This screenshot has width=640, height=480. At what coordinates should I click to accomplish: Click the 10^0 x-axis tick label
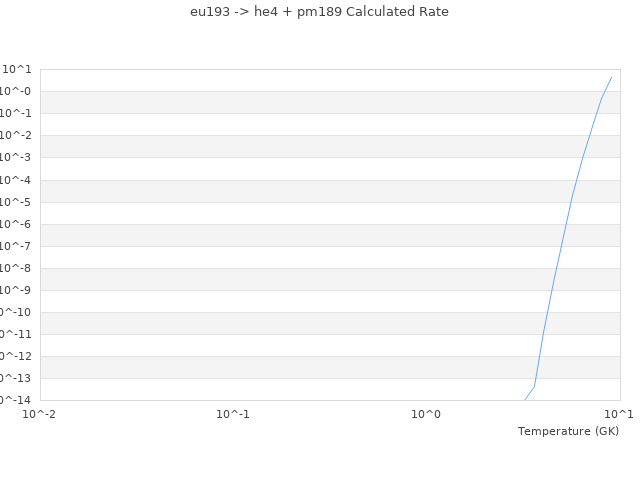[426, 413]
